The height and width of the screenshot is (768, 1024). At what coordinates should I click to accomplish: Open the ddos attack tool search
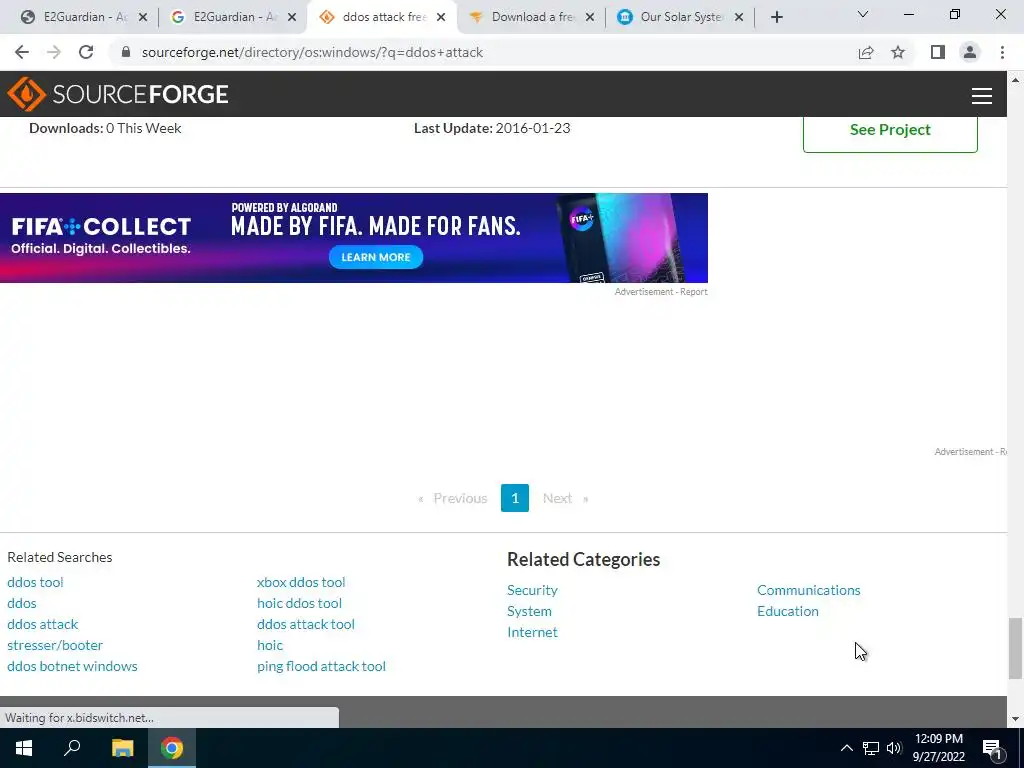306,624
